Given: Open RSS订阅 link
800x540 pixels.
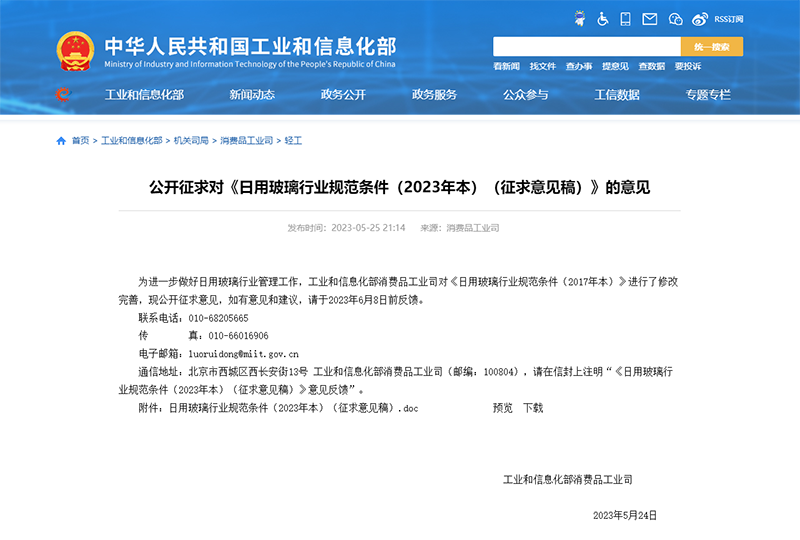Looking at the screenshot, I should pos(729,19).
